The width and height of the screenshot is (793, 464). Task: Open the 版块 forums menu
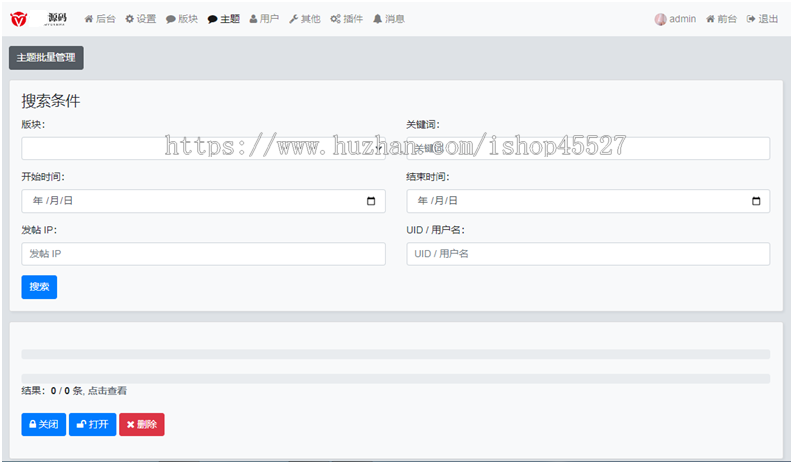(182, 19)
